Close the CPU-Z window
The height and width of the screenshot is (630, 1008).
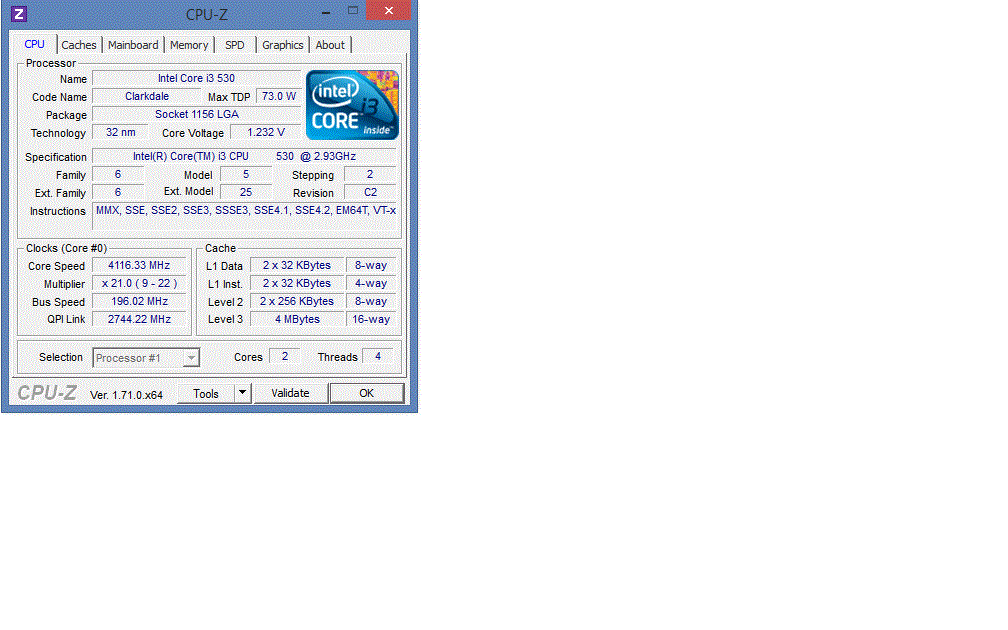[x=389, y=10]
